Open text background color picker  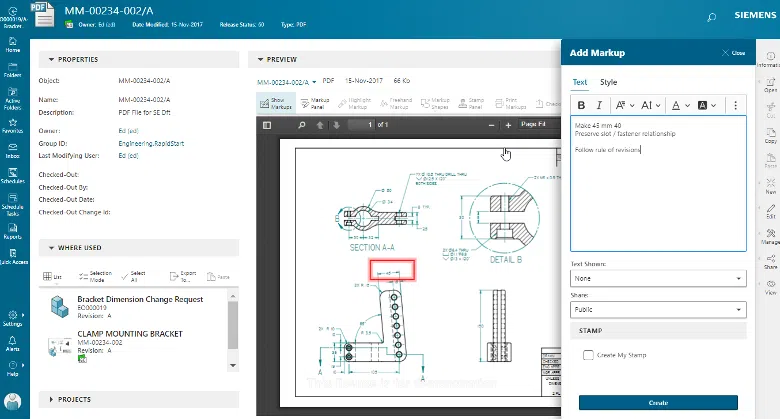707,105
